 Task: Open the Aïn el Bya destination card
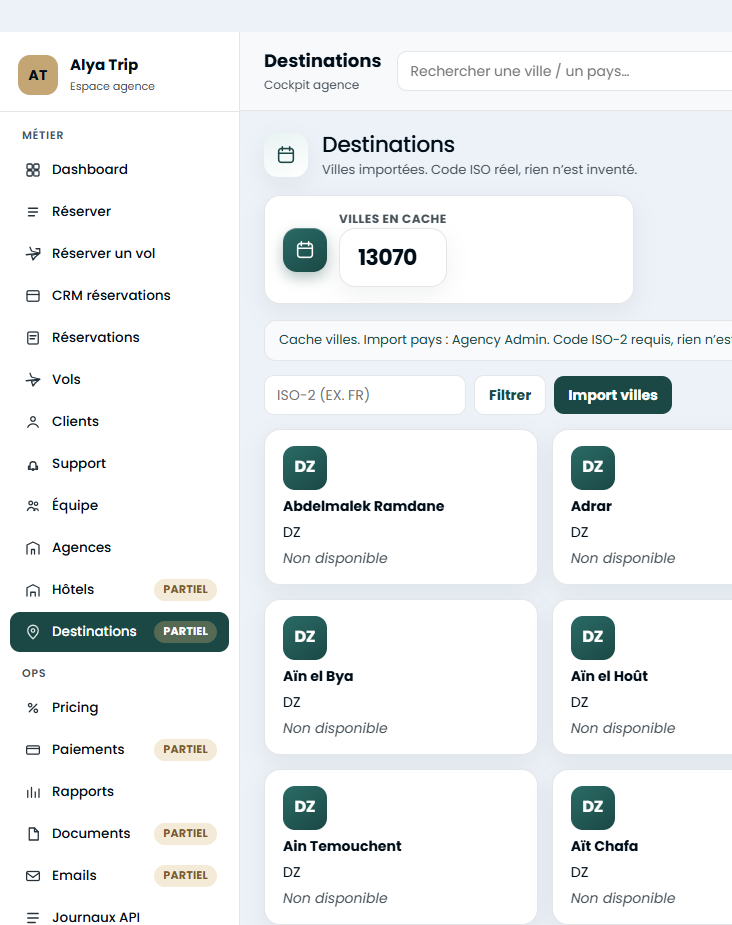pyautogui.click(x=401, y=677)
